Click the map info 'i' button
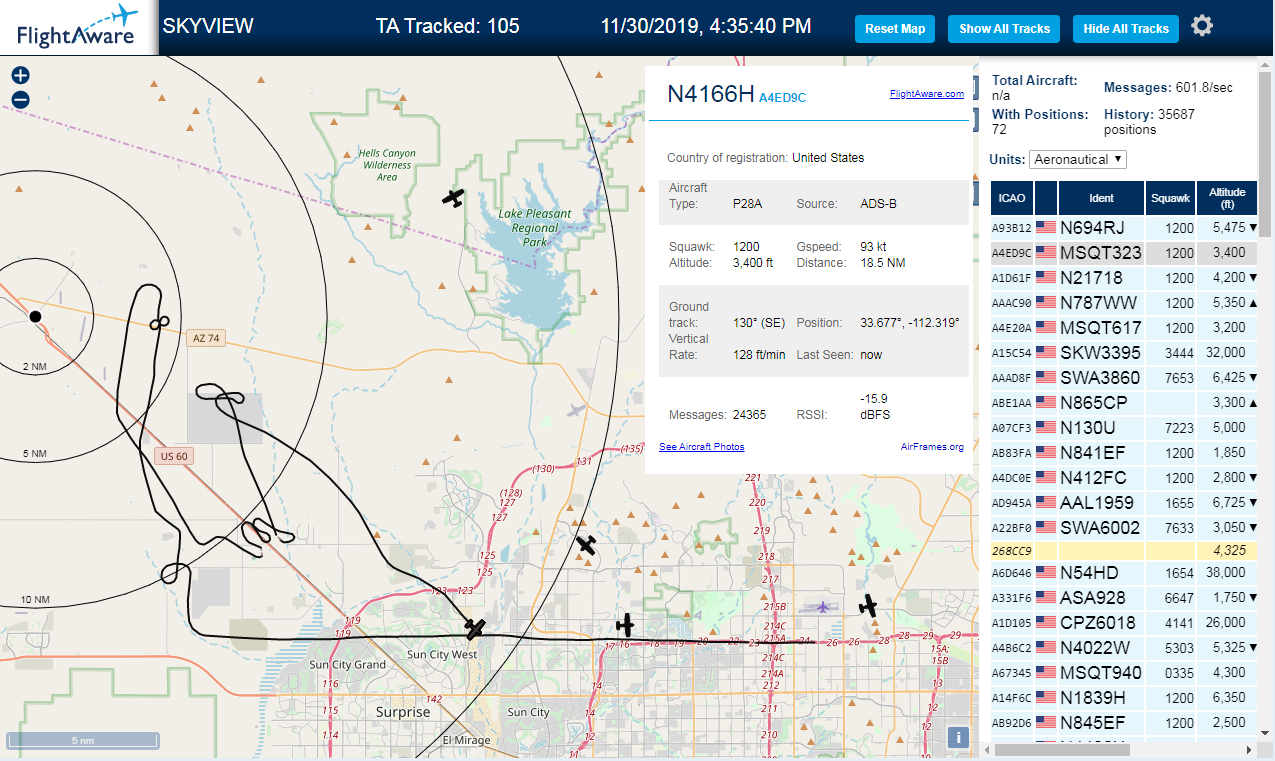This screenshot has height=761, width=1275. pyautogui.click(x=958, y=738)
